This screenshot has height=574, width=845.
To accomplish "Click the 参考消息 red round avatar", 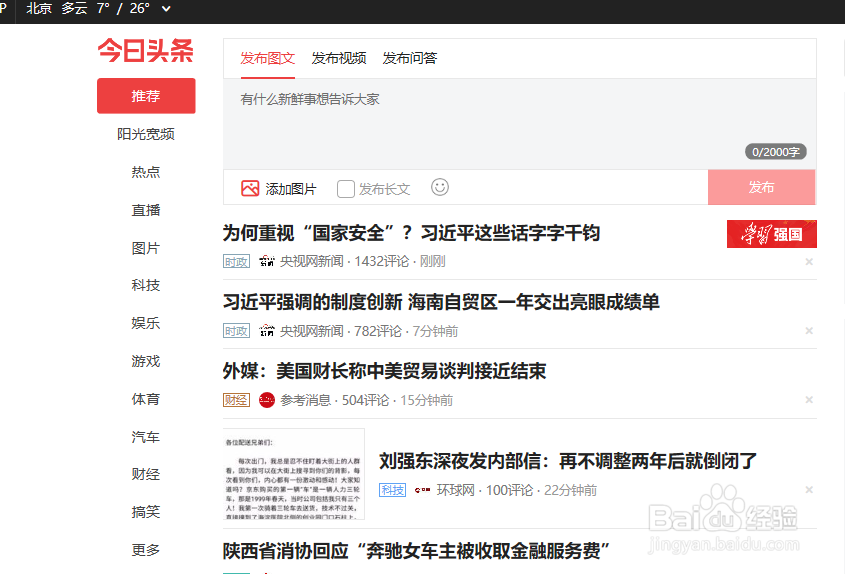I will coord(267,400).
